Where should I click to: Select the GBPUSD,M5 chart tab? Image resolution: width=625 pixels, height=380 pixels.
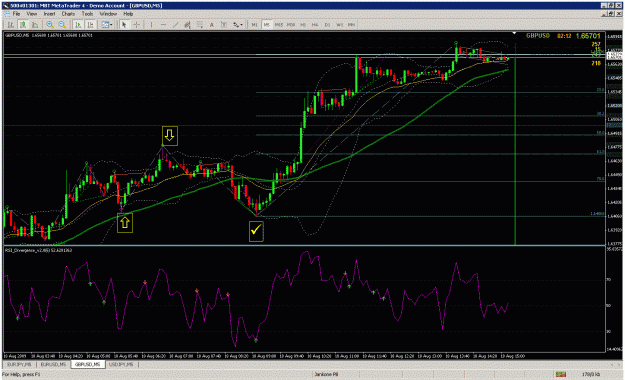[88, 364]
